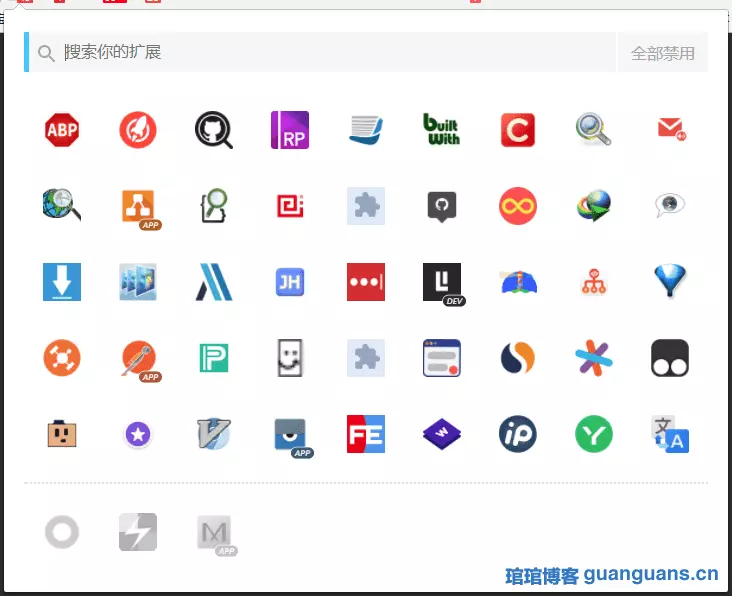Screen dimensions: 732x596
Task: Click the second gray puzzle piece icon
Action: 366,358
